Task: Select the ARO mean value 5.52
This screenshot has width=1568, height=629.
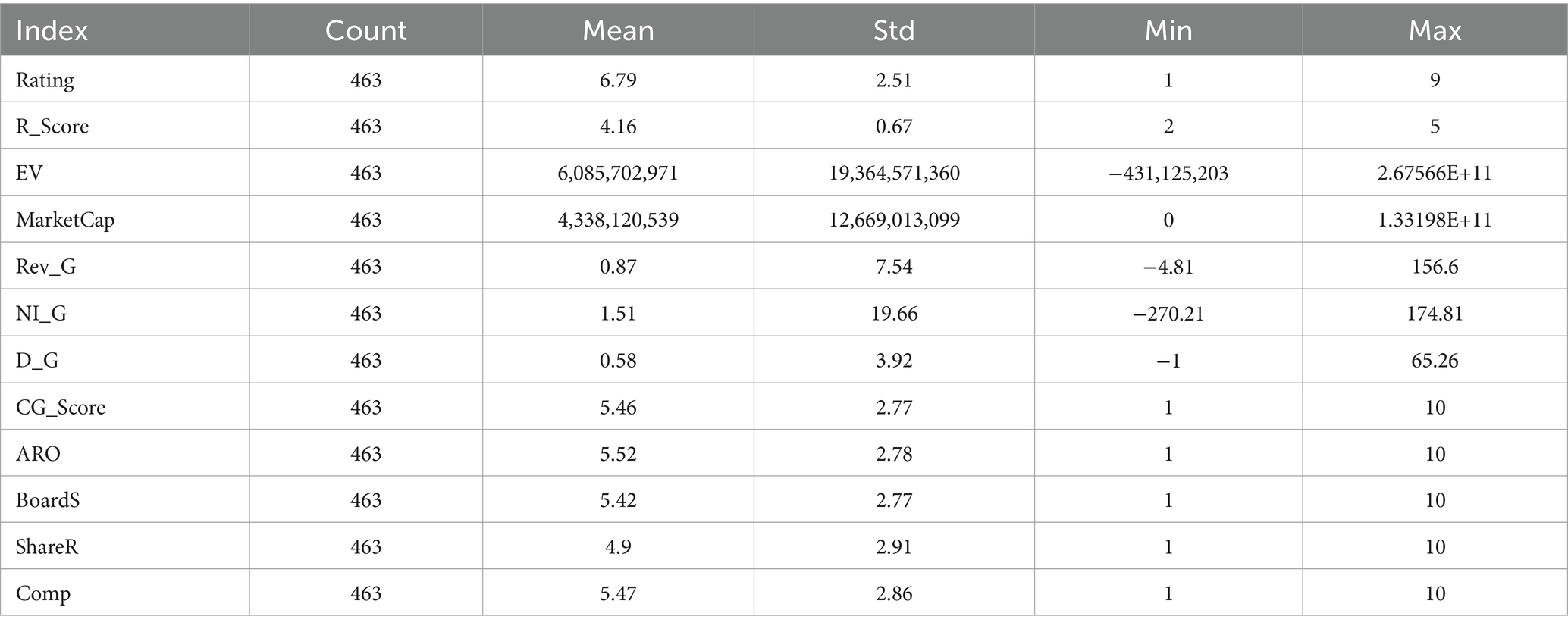Action: pos(618,454)
